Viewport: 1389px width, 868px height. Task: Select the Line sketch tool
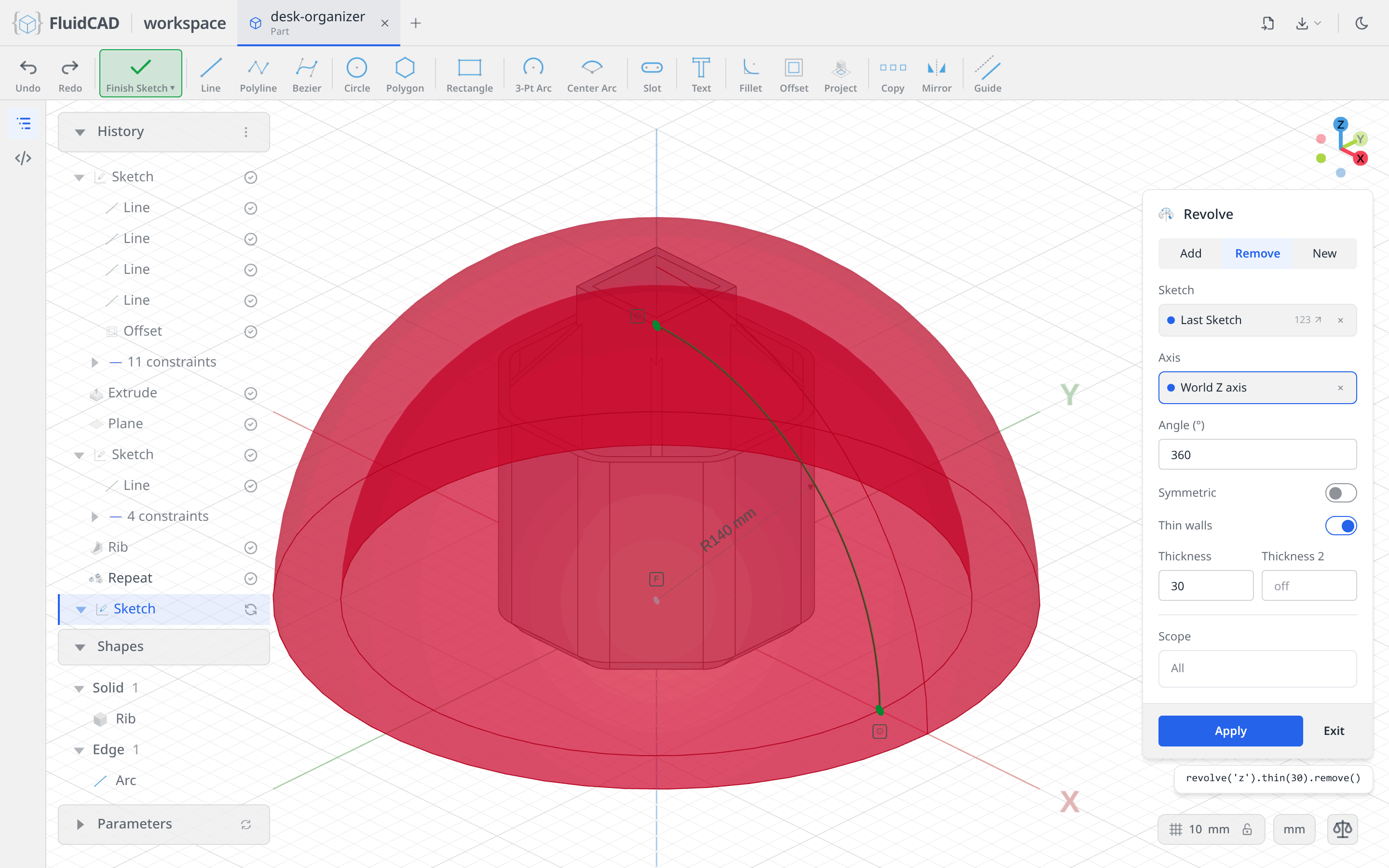pos(211,75)
